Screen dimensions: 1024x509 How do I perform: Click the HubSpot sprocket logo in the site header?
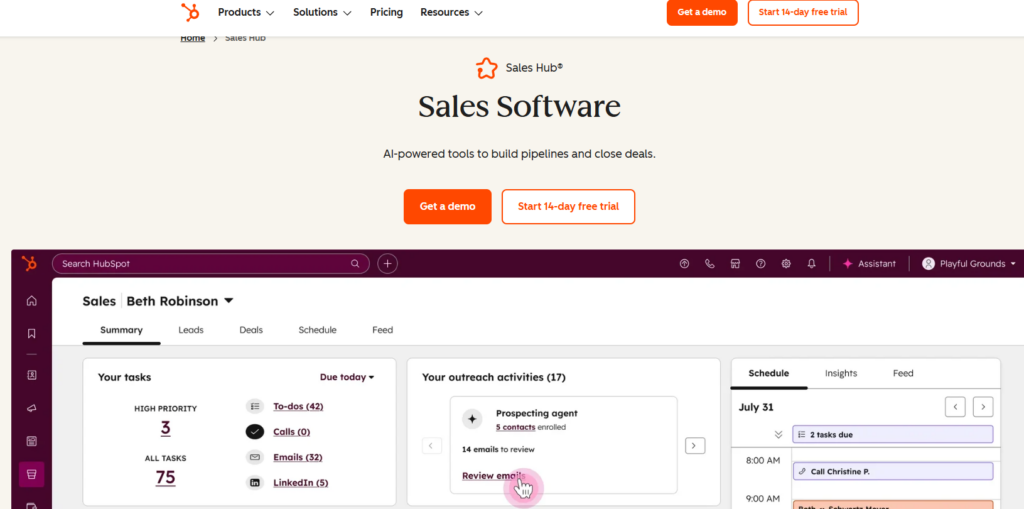point(190,12)
